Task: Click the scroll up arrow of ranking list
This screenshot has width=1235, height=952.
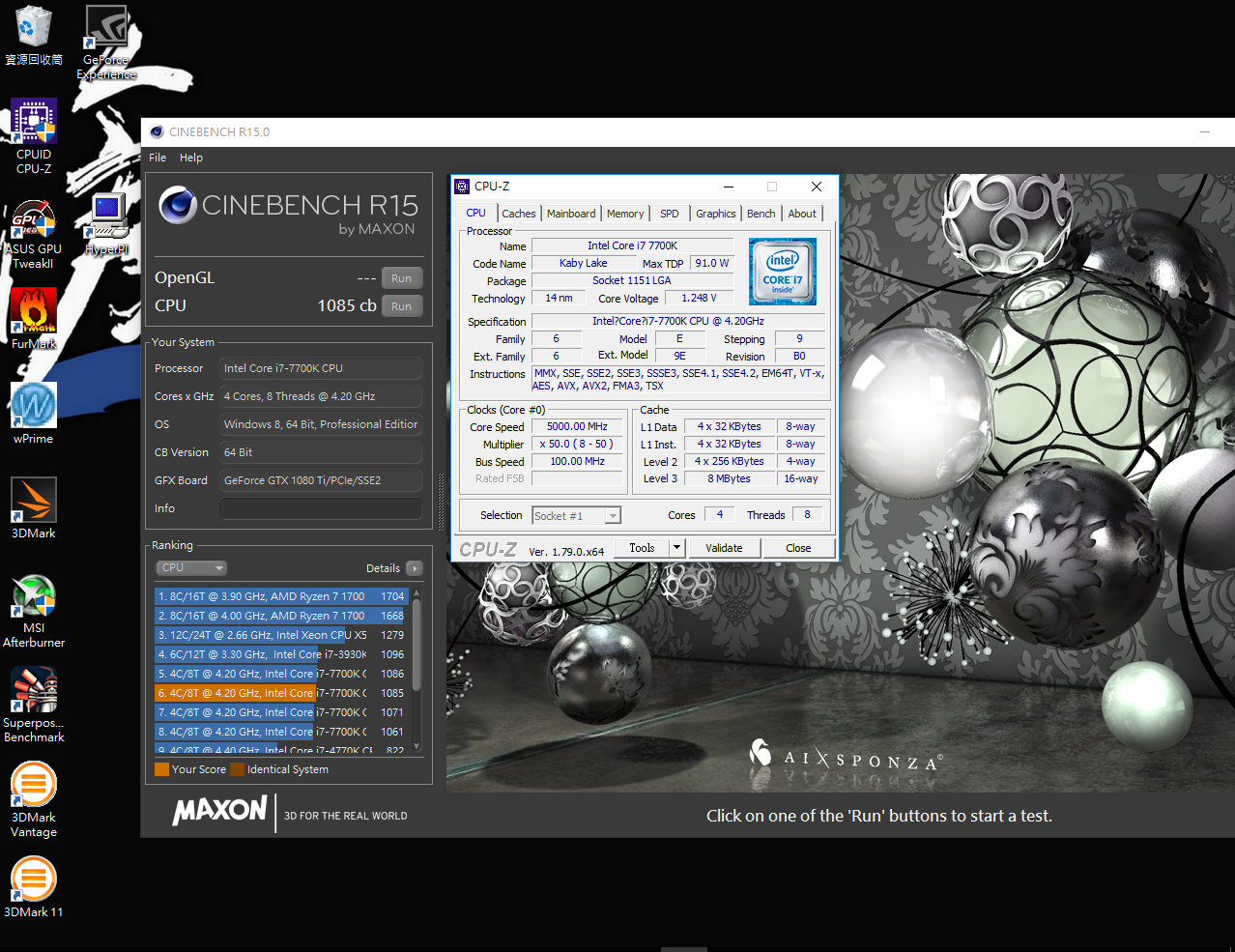Action: pos(416,592)
